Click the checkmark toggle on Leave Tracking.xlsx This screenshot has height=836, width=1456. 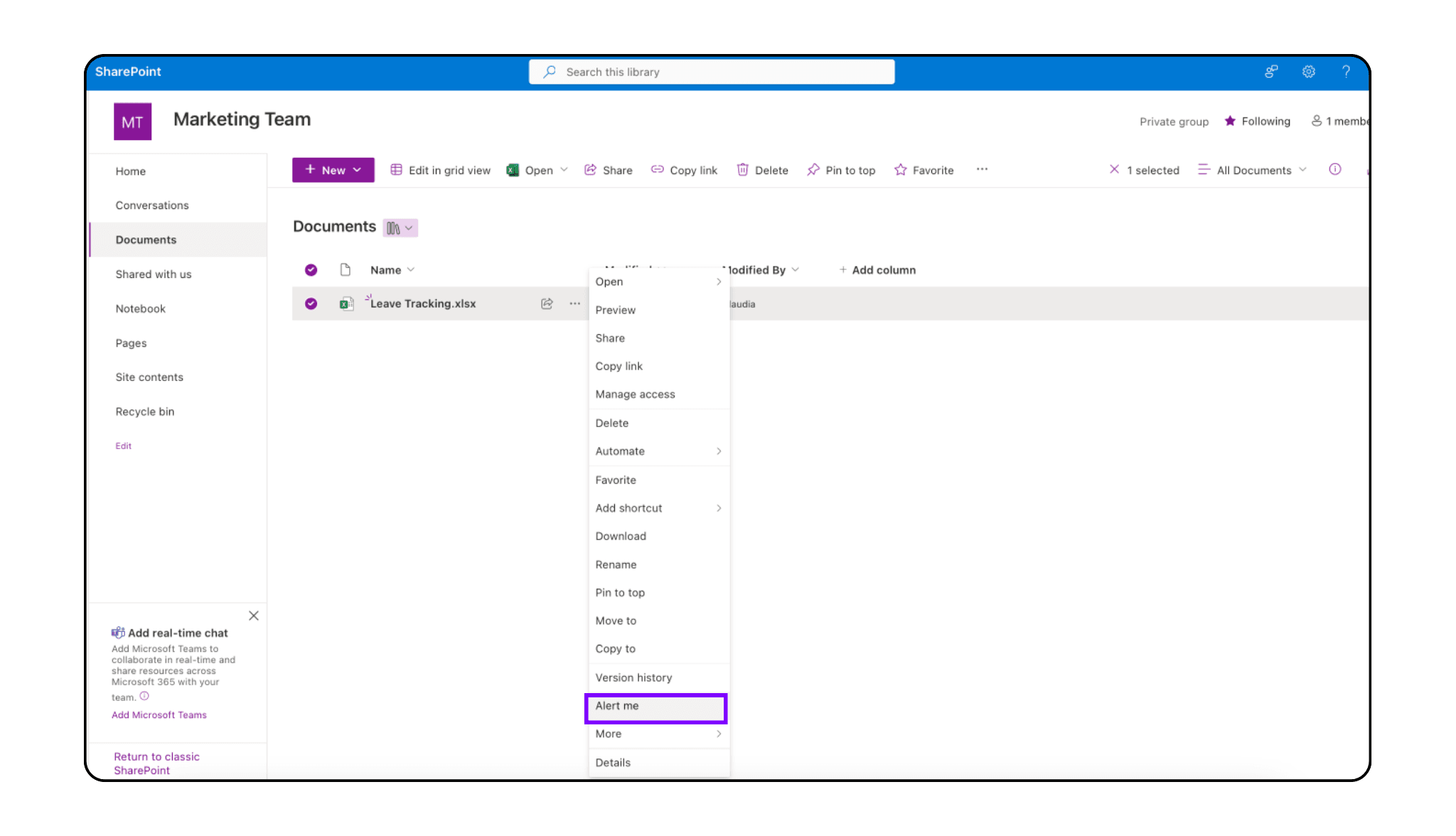tap(311, 303)
